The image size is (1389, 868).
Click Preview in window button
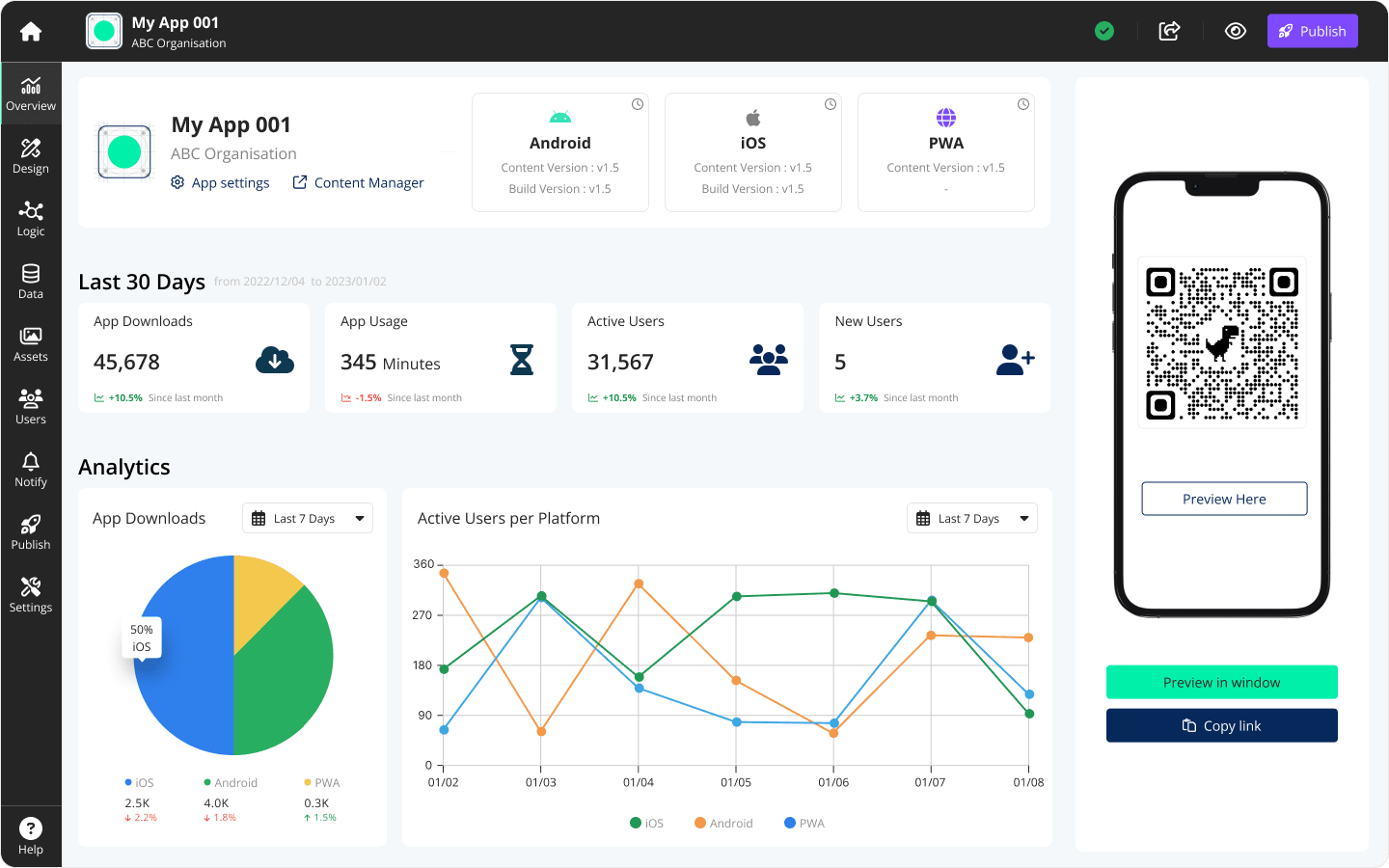[x=1222, y=682]
